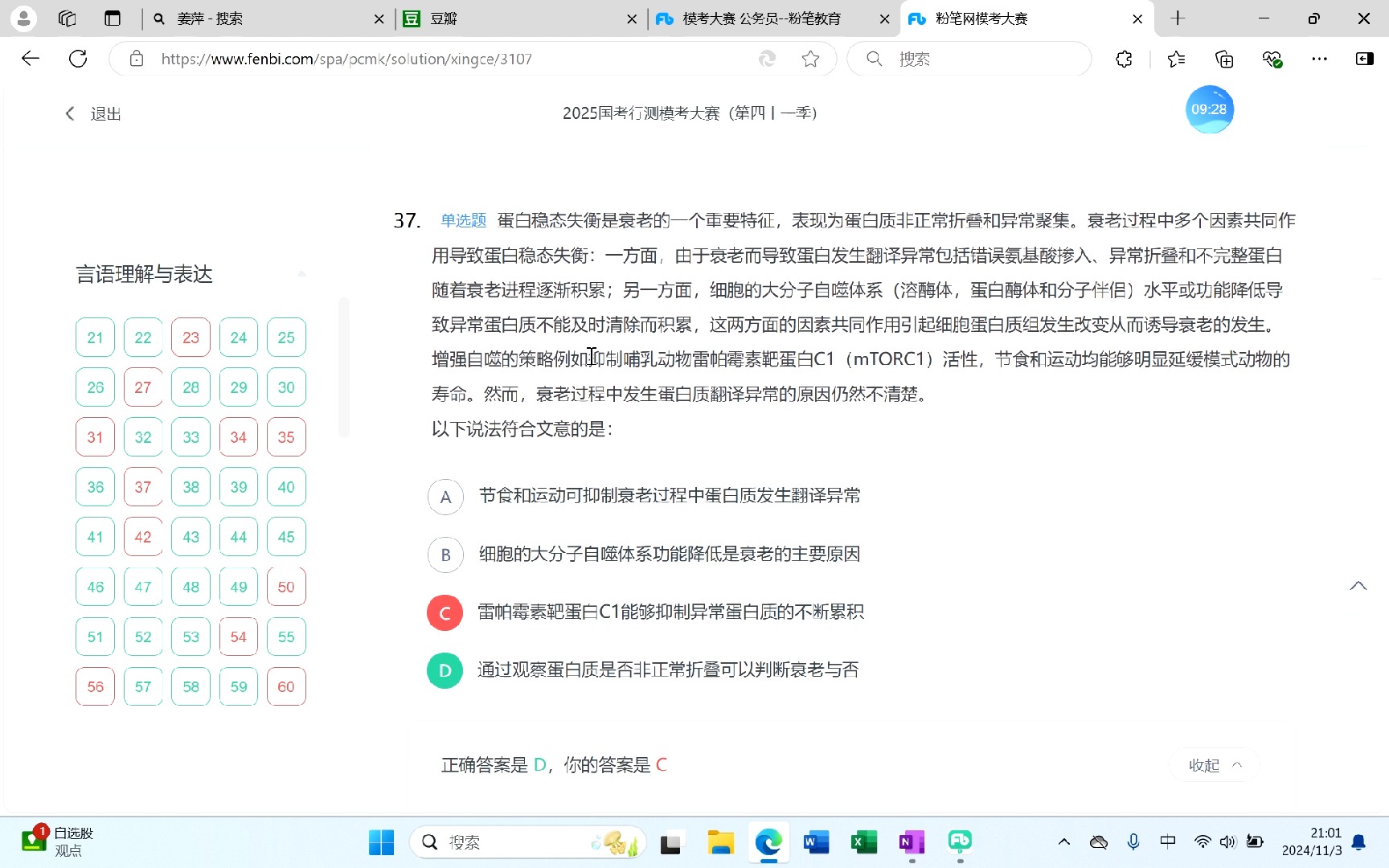
Task: Collapse the 言语理解与表达 section arrow
Action: coord(301,274)
